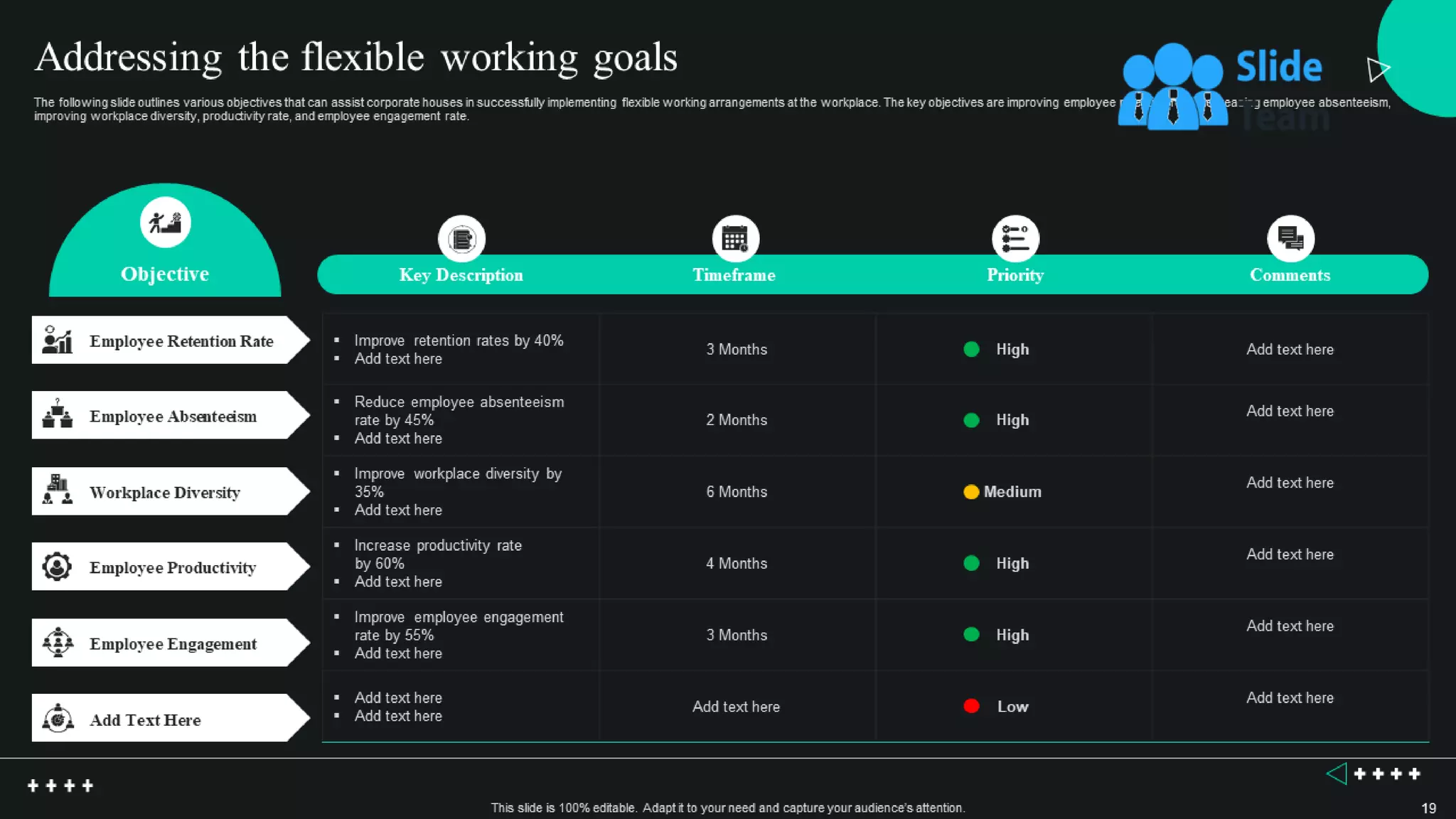Click 'Improve retention rates by 40%' text

(x=459, y=341)
